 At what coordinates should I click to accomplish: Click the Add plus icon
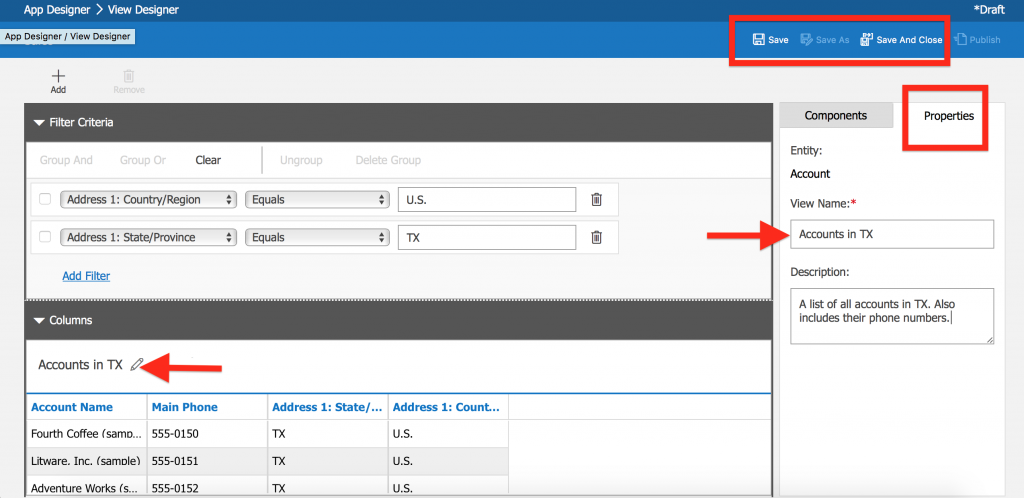pyautogui.click(x=58, y=76)
